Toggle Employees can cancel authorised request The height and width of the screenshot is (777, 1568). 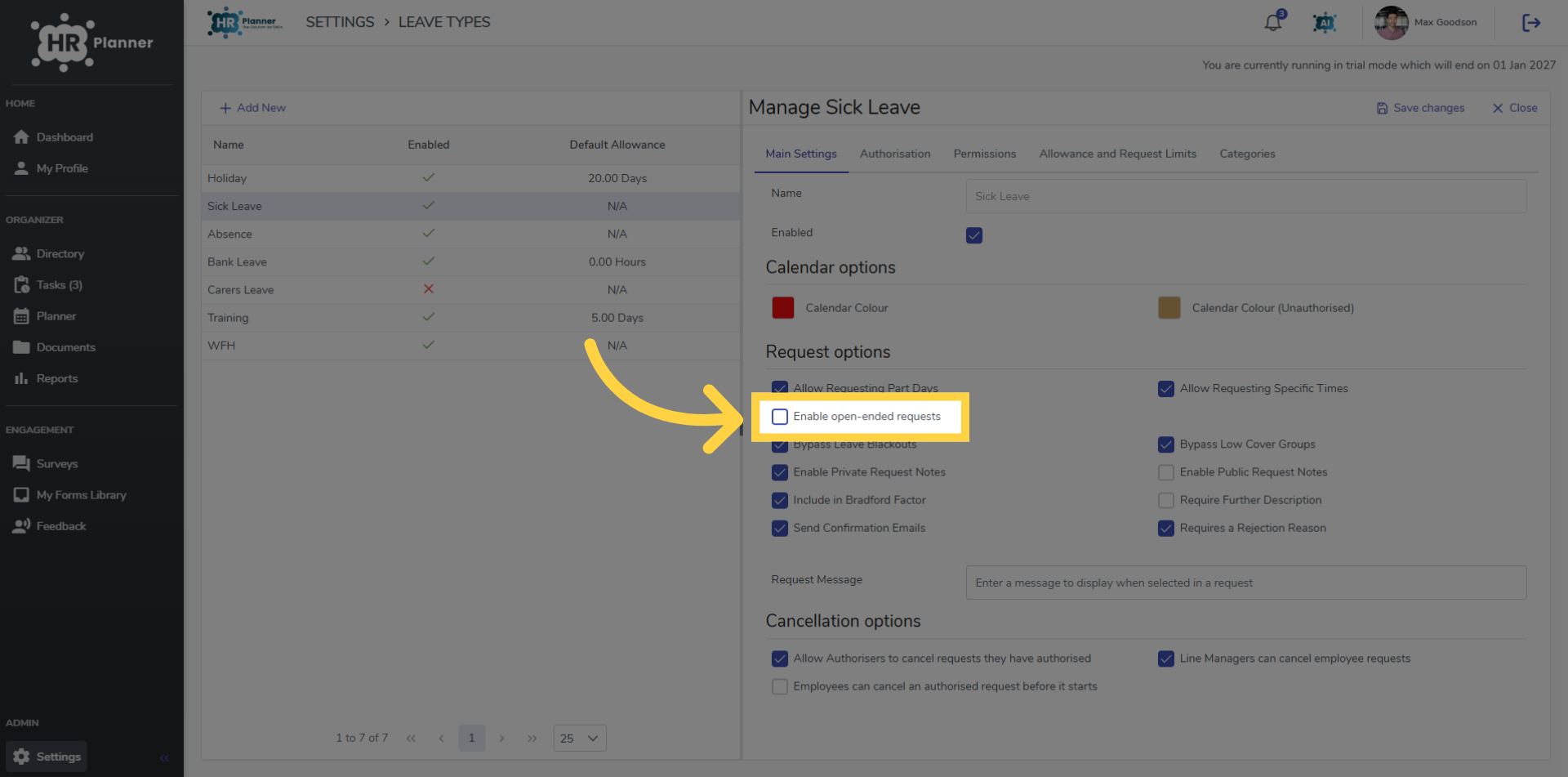pyautogui.click(x=780, y=686)
